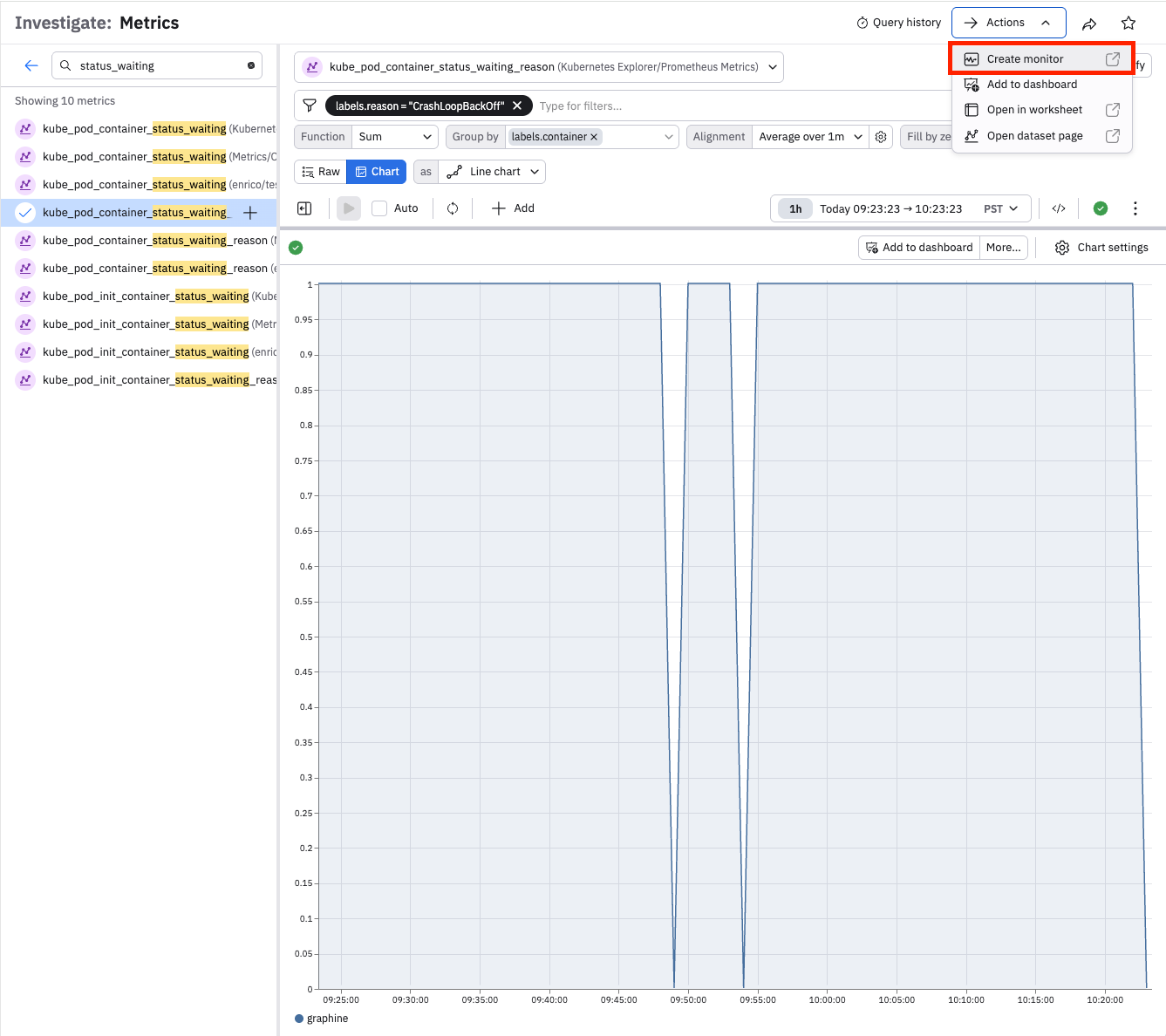Click green check status above chart
The image size is (1166, 1036).
coord(296,248)
